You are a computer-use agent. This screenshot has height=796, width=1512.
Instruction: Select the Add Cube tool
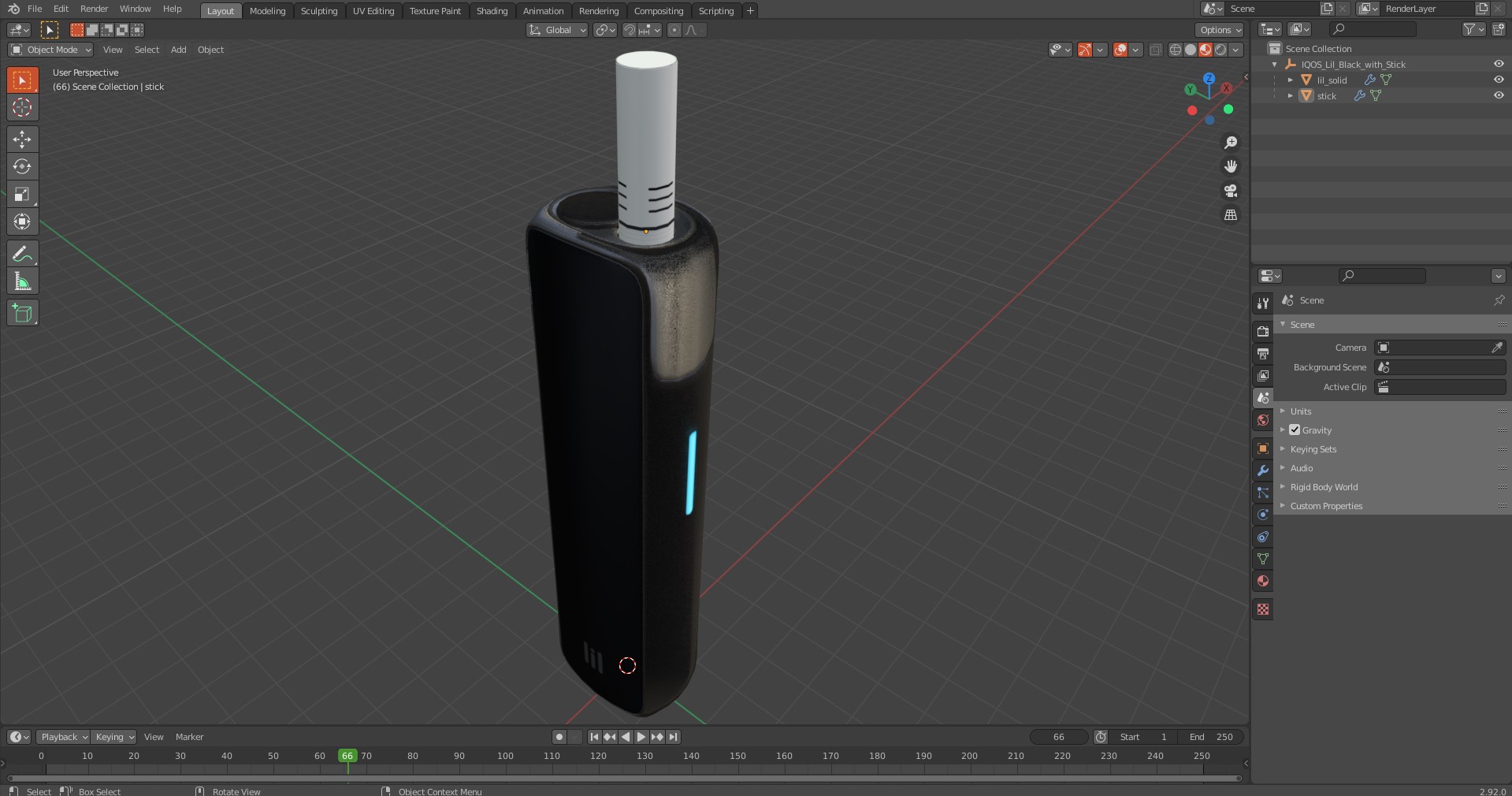22,313
